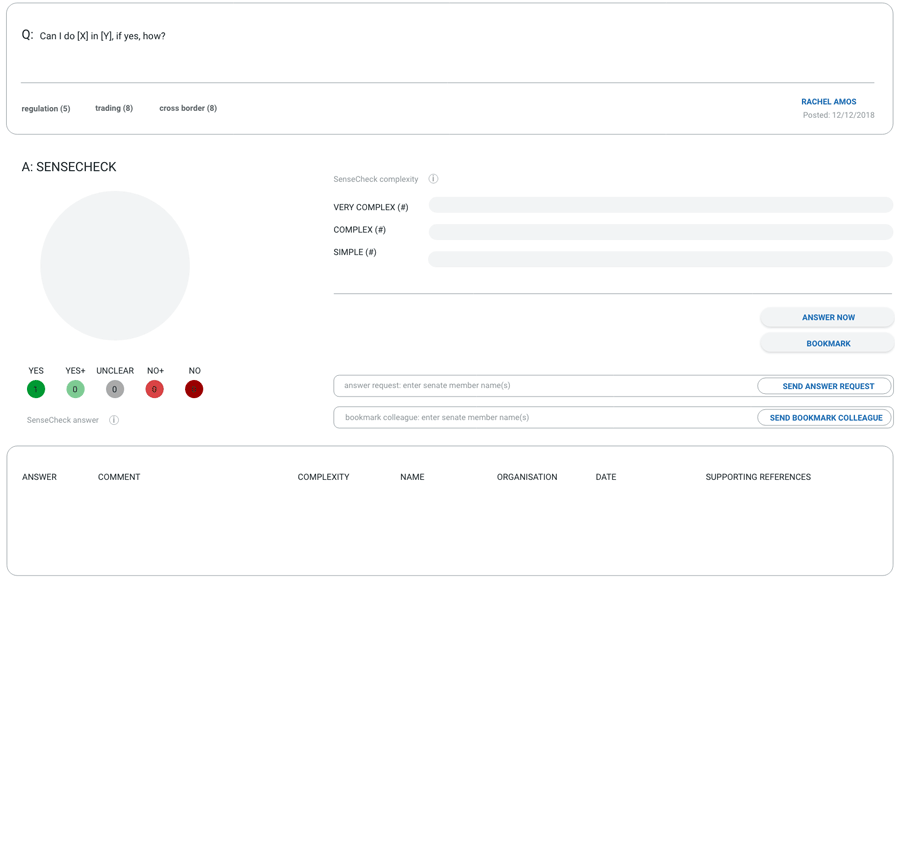Click info icon next to SenseCheck complexity
Screen dimensions: 900x854
pos(433,179)
